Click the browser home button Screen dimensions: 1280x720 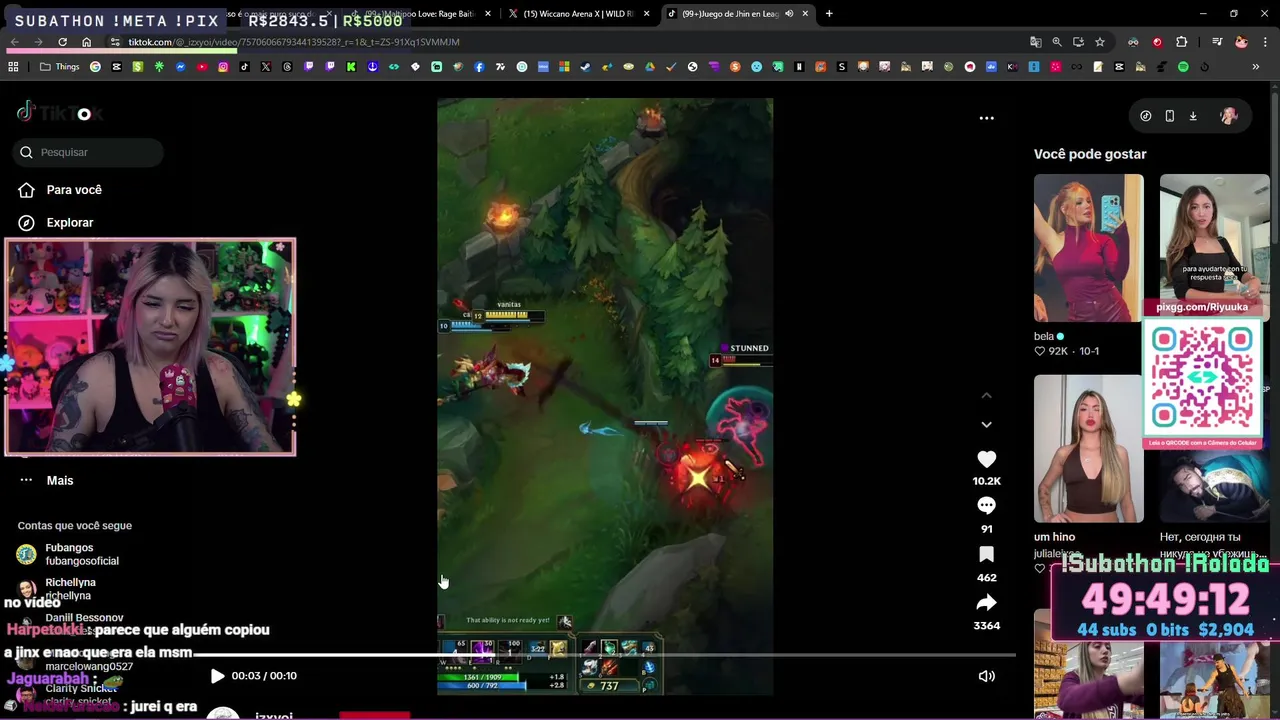click(86, 42)
